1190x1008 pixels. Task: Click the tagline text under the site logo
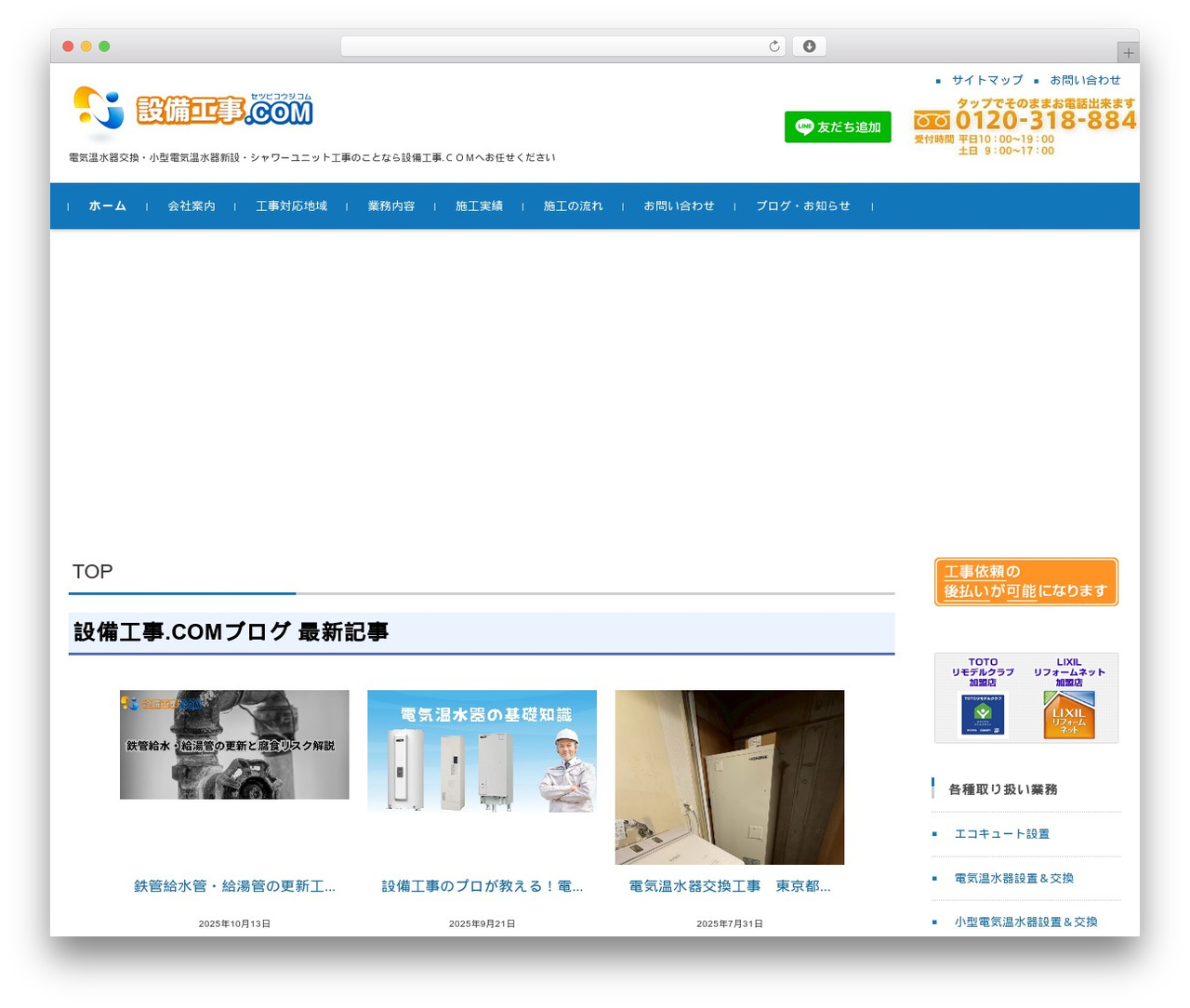coord(312,158)
